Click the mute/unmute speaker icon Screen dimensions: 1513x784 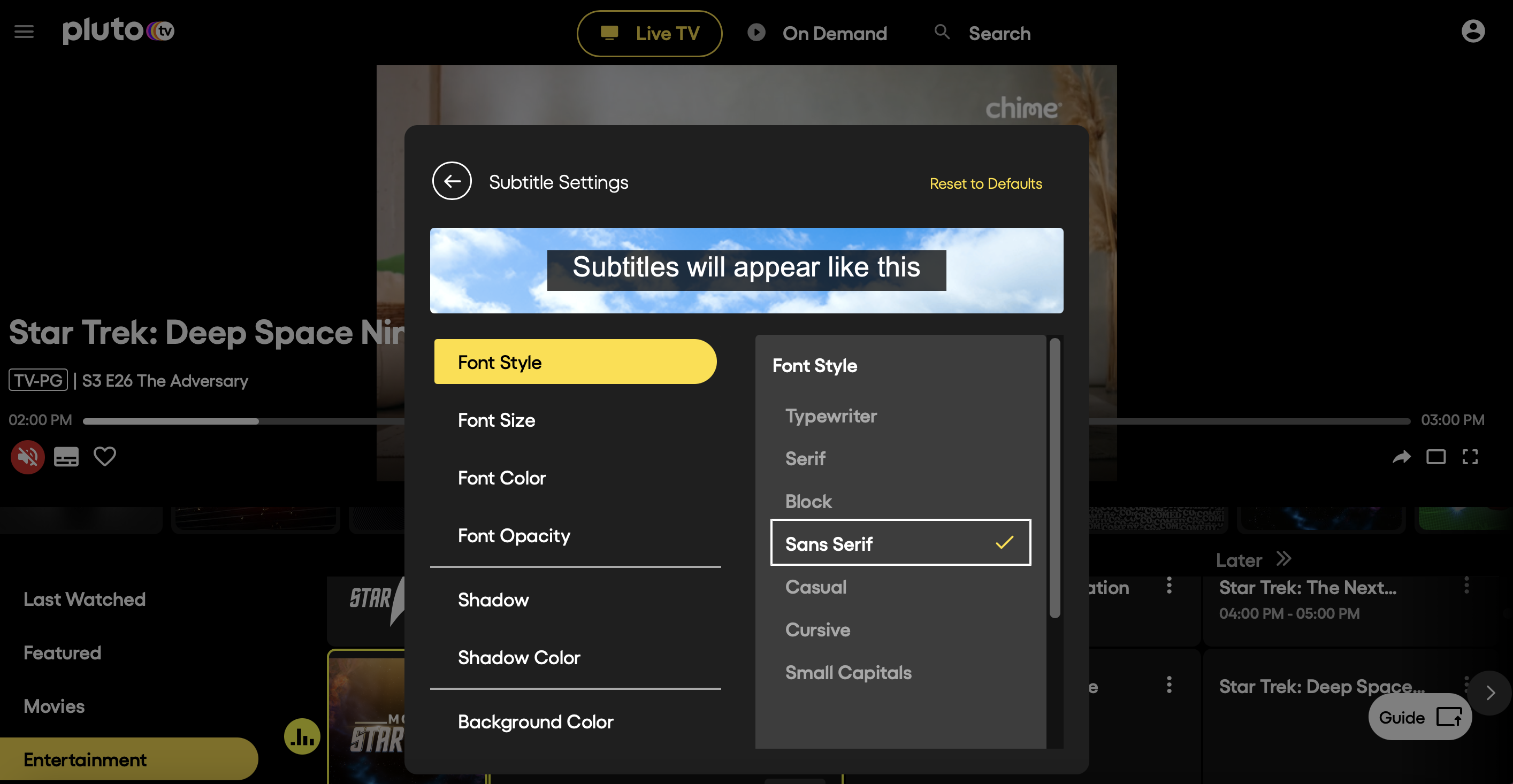pyautogui.click(x=27, y=457)
